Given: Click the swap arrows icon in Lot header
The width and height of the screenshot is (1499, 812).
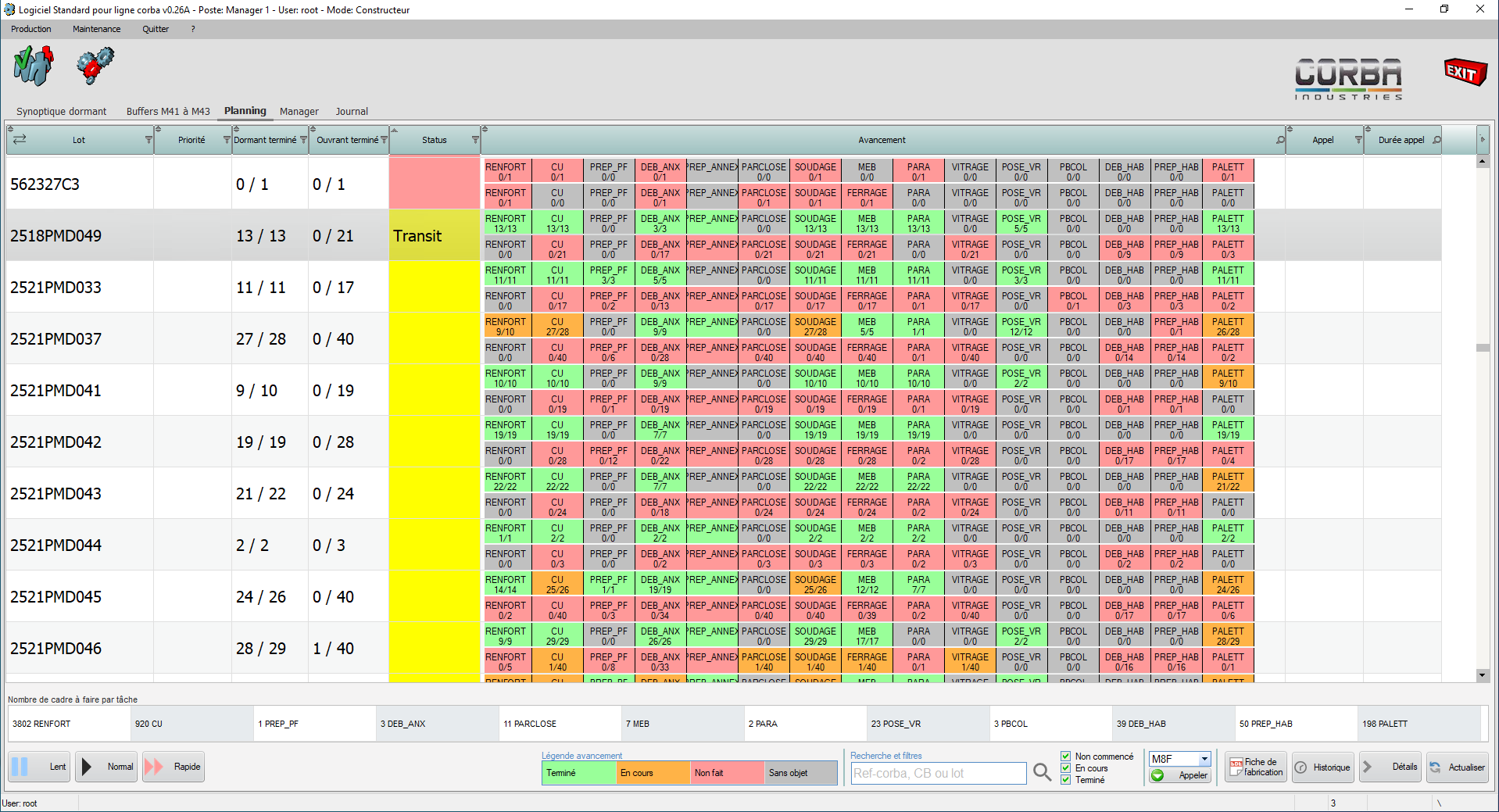Looking at the screenshot, I should (x=20, y=140).
